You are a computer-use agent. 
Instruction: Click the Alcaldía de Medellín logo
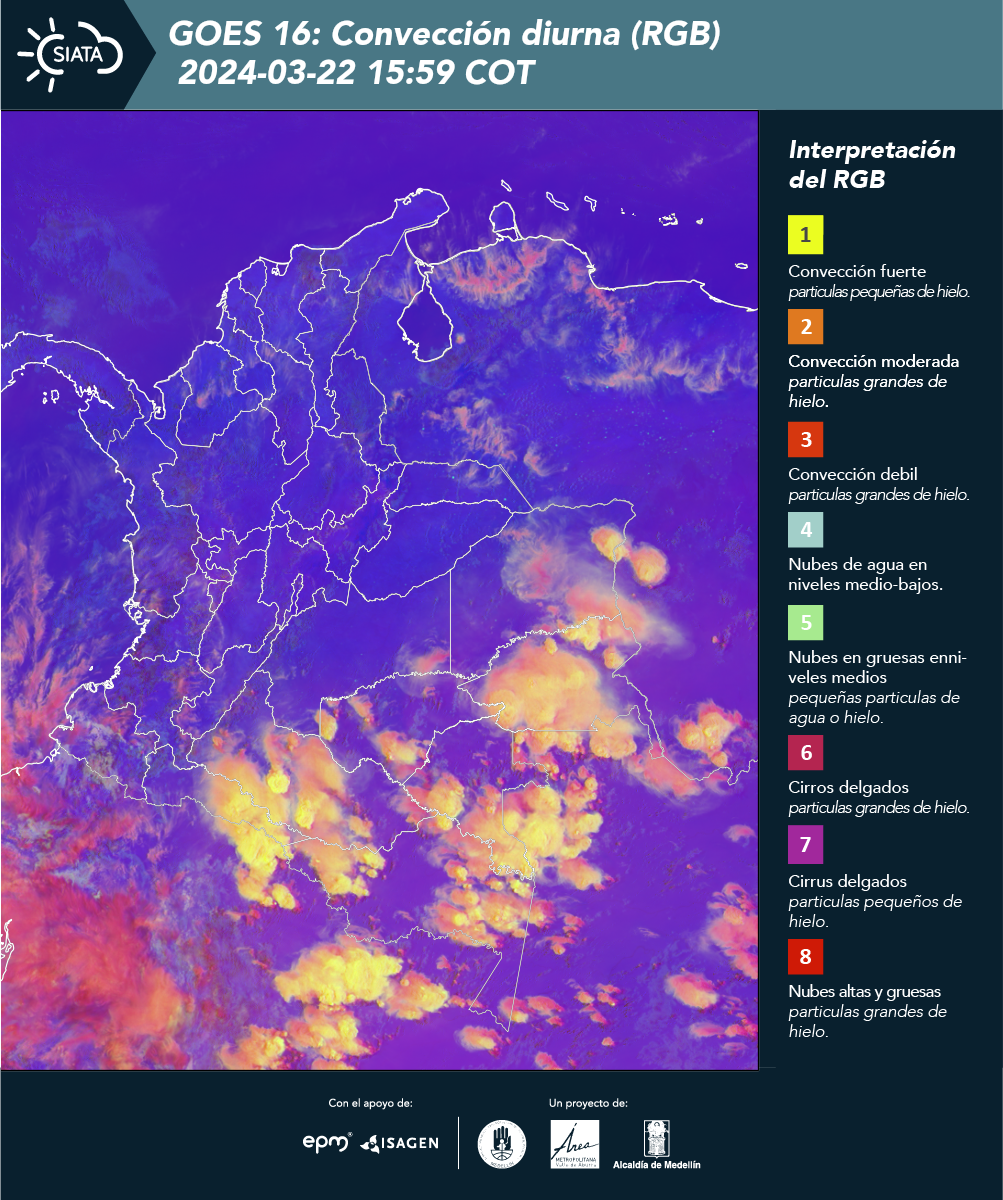tap(657, 1144)
